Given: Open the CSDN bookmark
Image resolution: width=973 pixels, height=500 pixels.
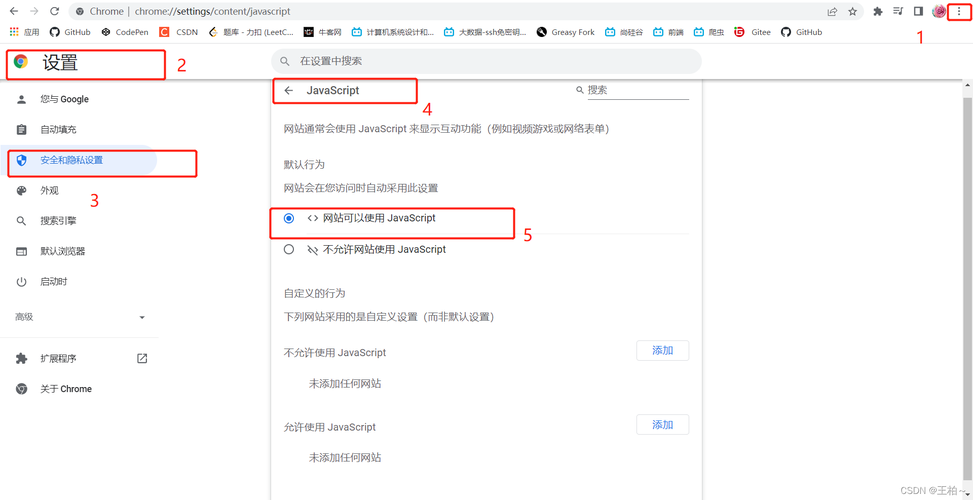Looking at the screenshot, I should (x=179, y=32).
